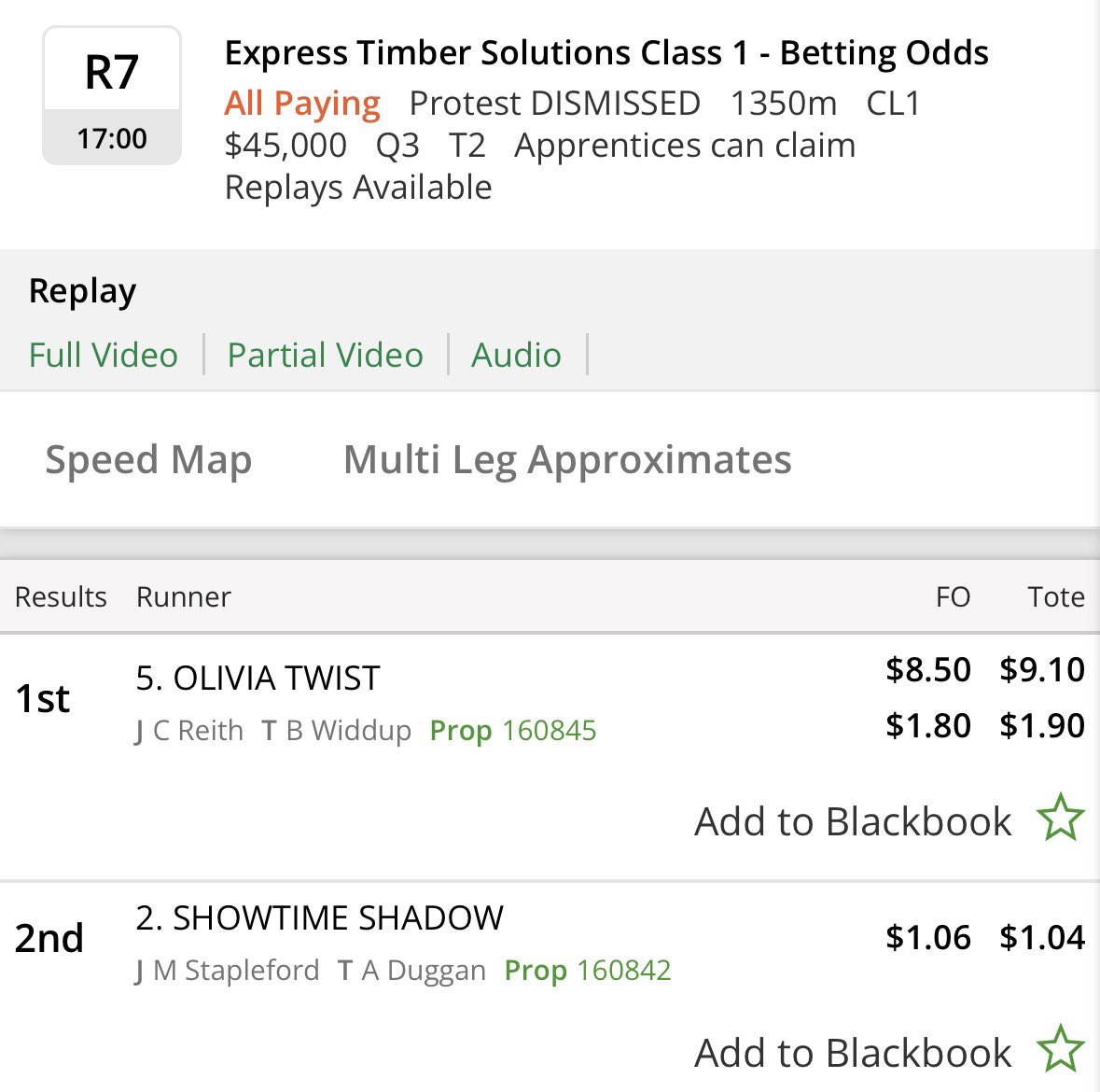Play the Partial Video replay
Screen dimensions: 1100x1092
tap(326, 355)
